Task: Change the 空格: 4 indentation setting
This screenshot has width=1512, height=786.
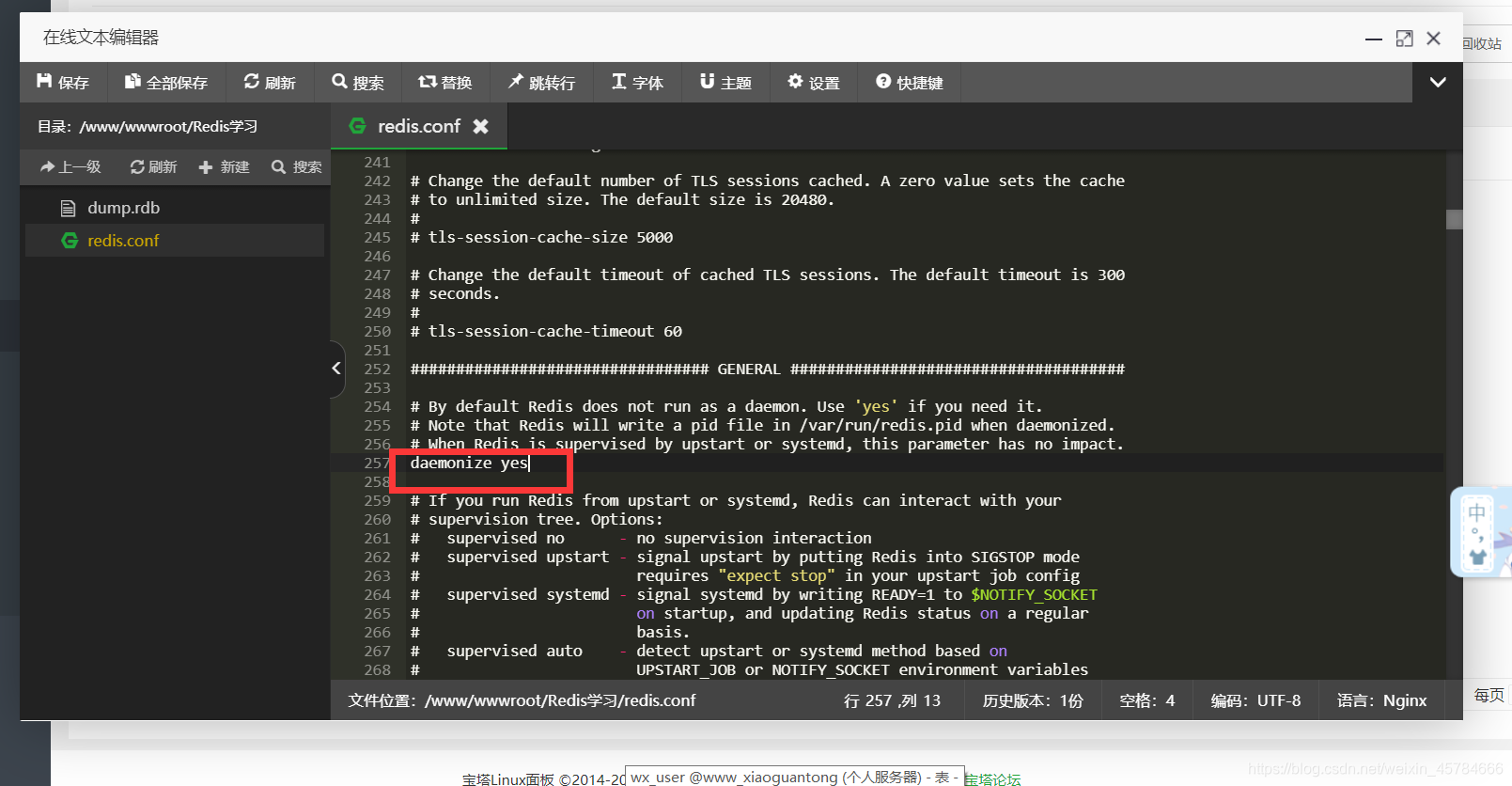Action: tap(1146, 700)
